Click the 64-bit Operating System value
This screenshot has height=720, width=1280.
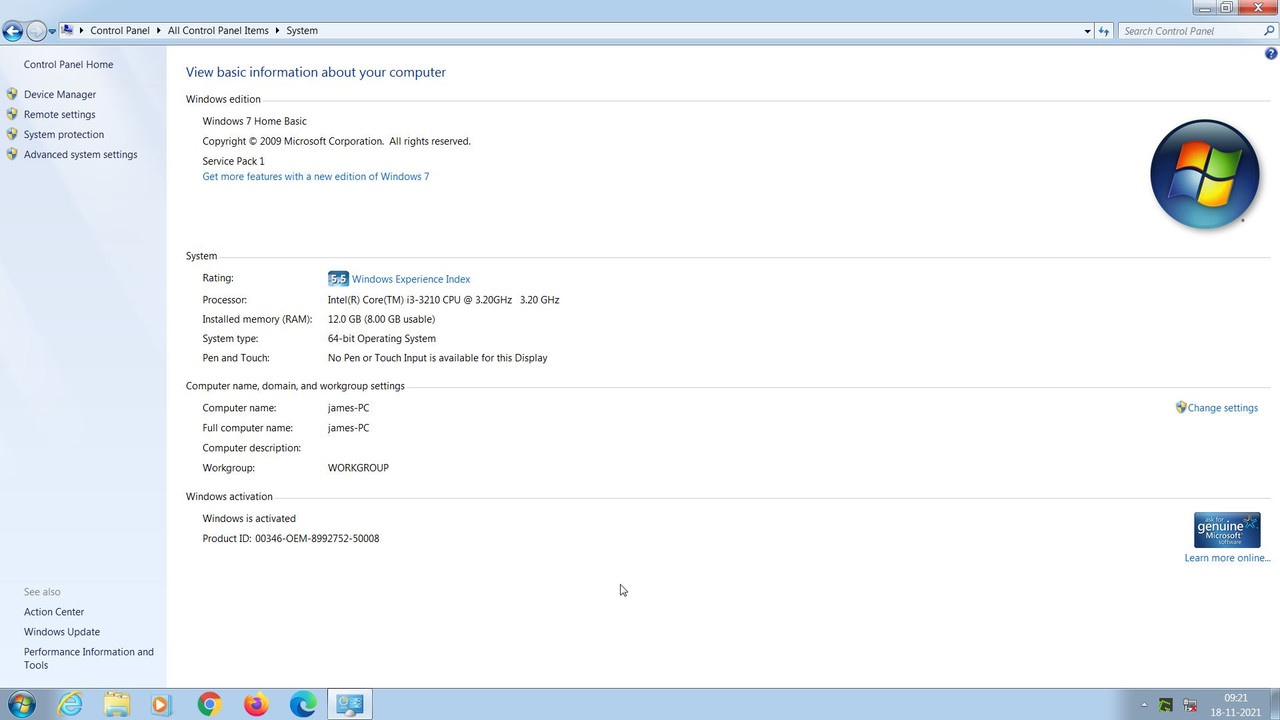click(382, 339)
